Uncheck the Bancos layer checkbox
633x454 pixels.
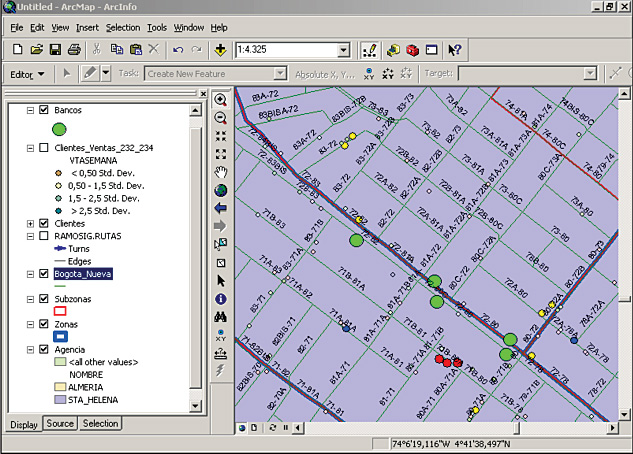[x=43, y=110]
